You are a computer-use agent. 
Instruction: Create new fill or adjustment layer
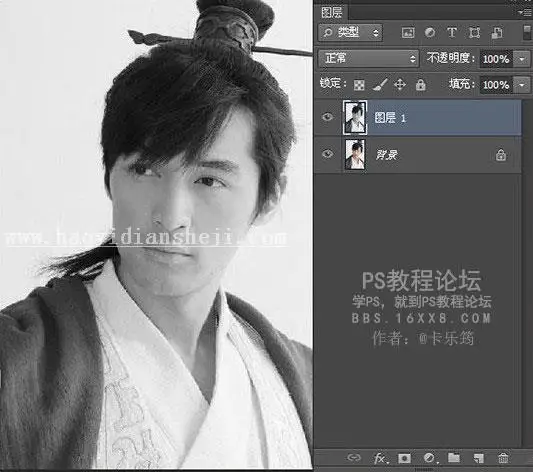pos(429,458)
